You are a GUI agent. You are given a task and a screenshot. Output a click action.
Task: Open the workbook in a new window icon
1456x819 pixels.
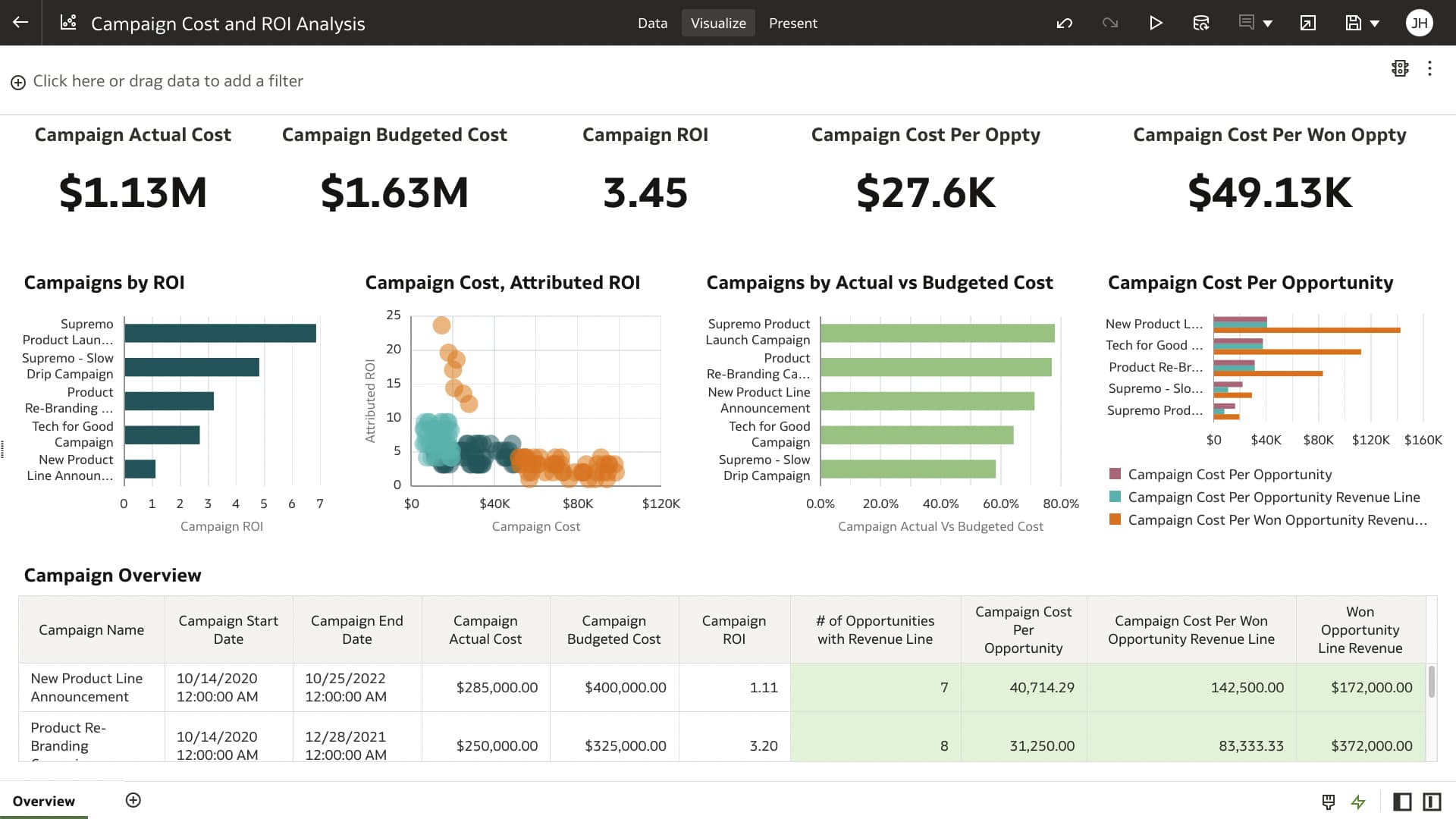1307,23
